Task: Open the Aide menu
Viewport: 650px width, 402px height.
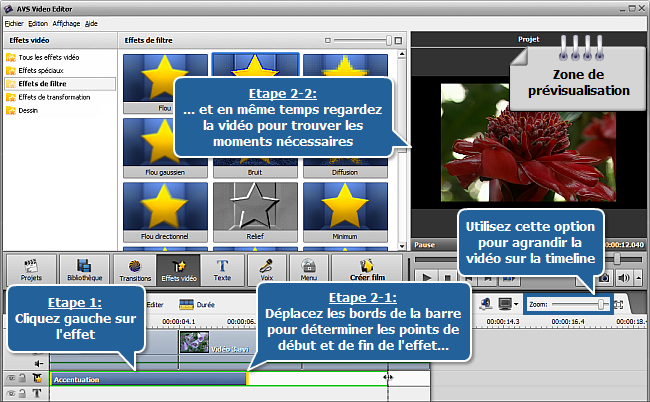Action: click(91, 24)
